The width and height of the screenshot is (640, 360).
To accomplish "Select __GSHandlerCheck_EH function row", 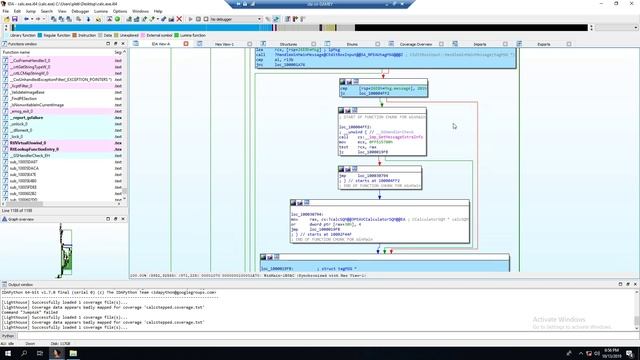I will tap(62, 156).
